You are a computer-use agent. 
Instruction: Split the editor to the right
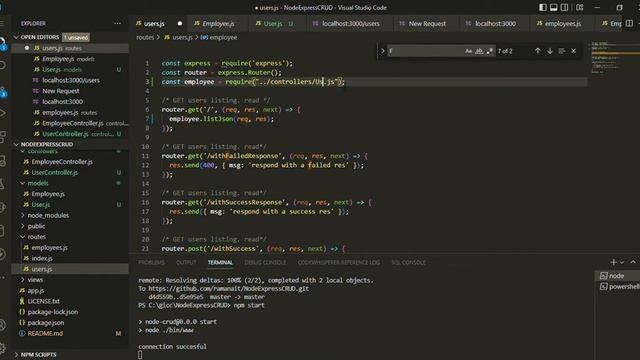(x=629, y=23)
